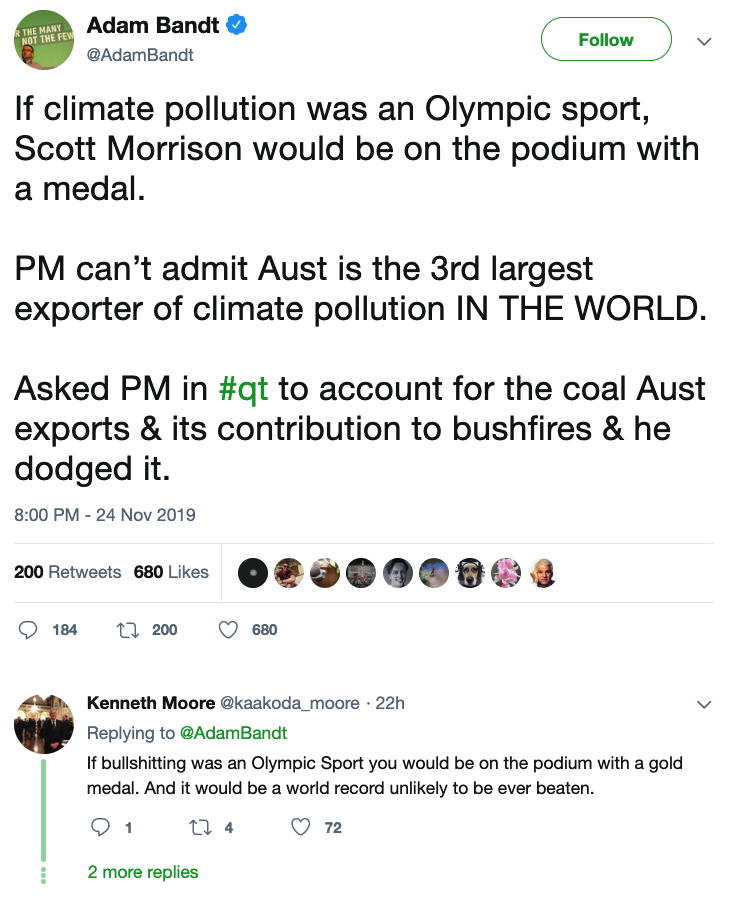The width and height of the screenshot is (735, 898).
Task: Open the tweet timestamp 24 Nov 2019
Action: click(105, 515)
